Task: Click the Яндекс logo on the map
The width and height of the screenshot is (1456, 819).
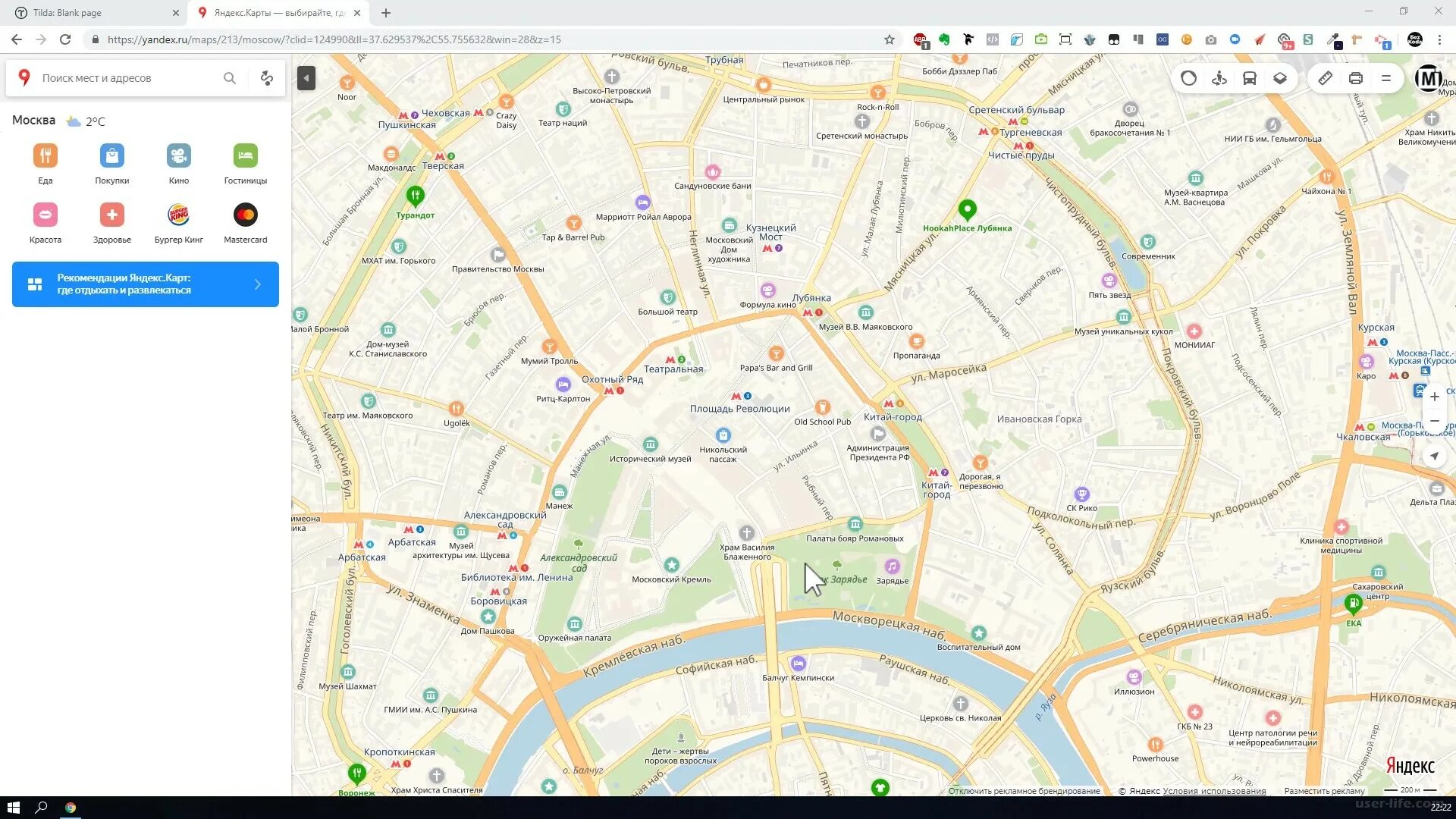Action: click(x=1410, y=766)
